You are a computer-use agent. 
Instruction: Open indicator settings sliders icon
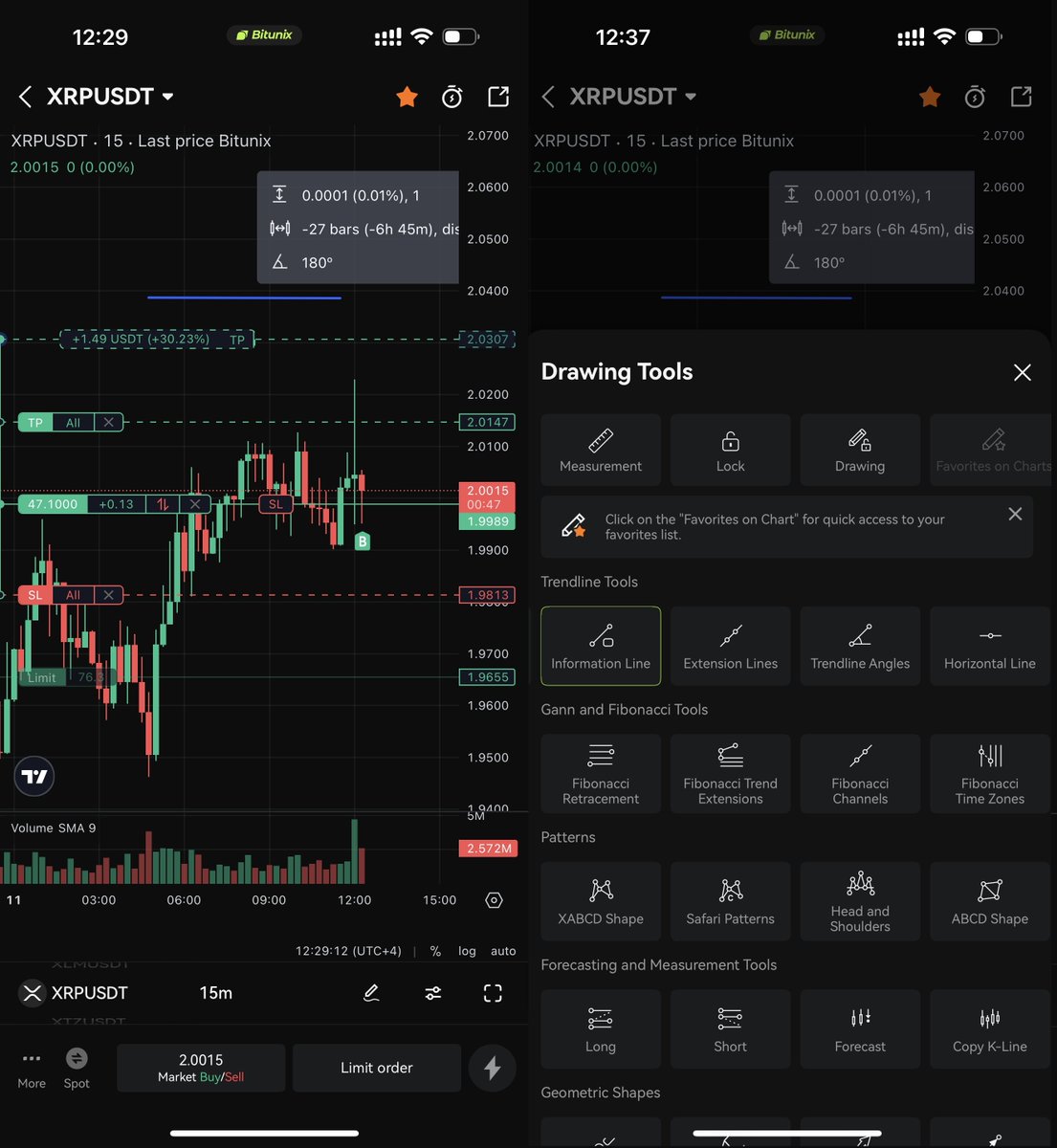(x=433, y=993)
